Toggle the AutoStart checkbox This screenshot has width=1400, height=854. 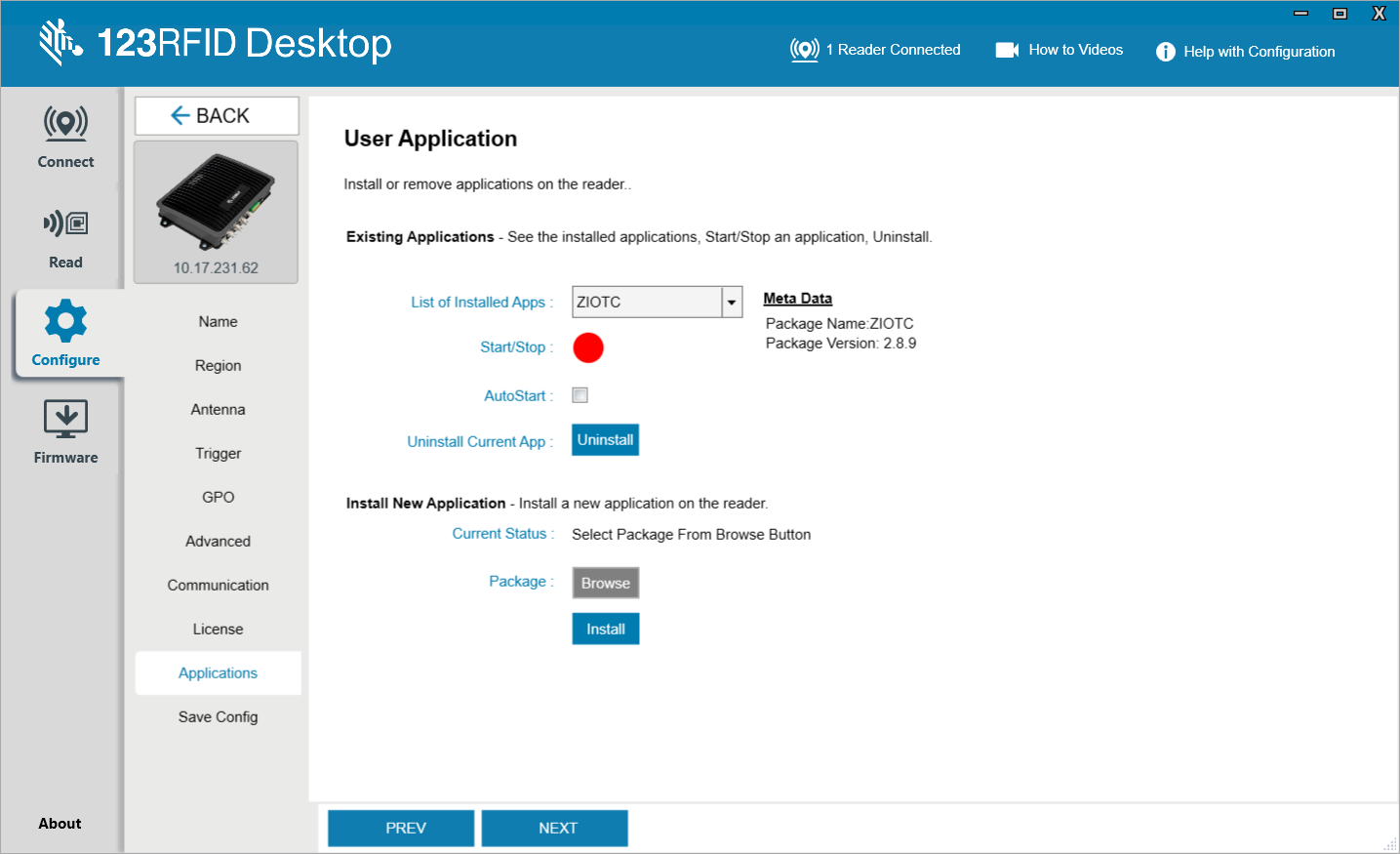coord(580,394)
